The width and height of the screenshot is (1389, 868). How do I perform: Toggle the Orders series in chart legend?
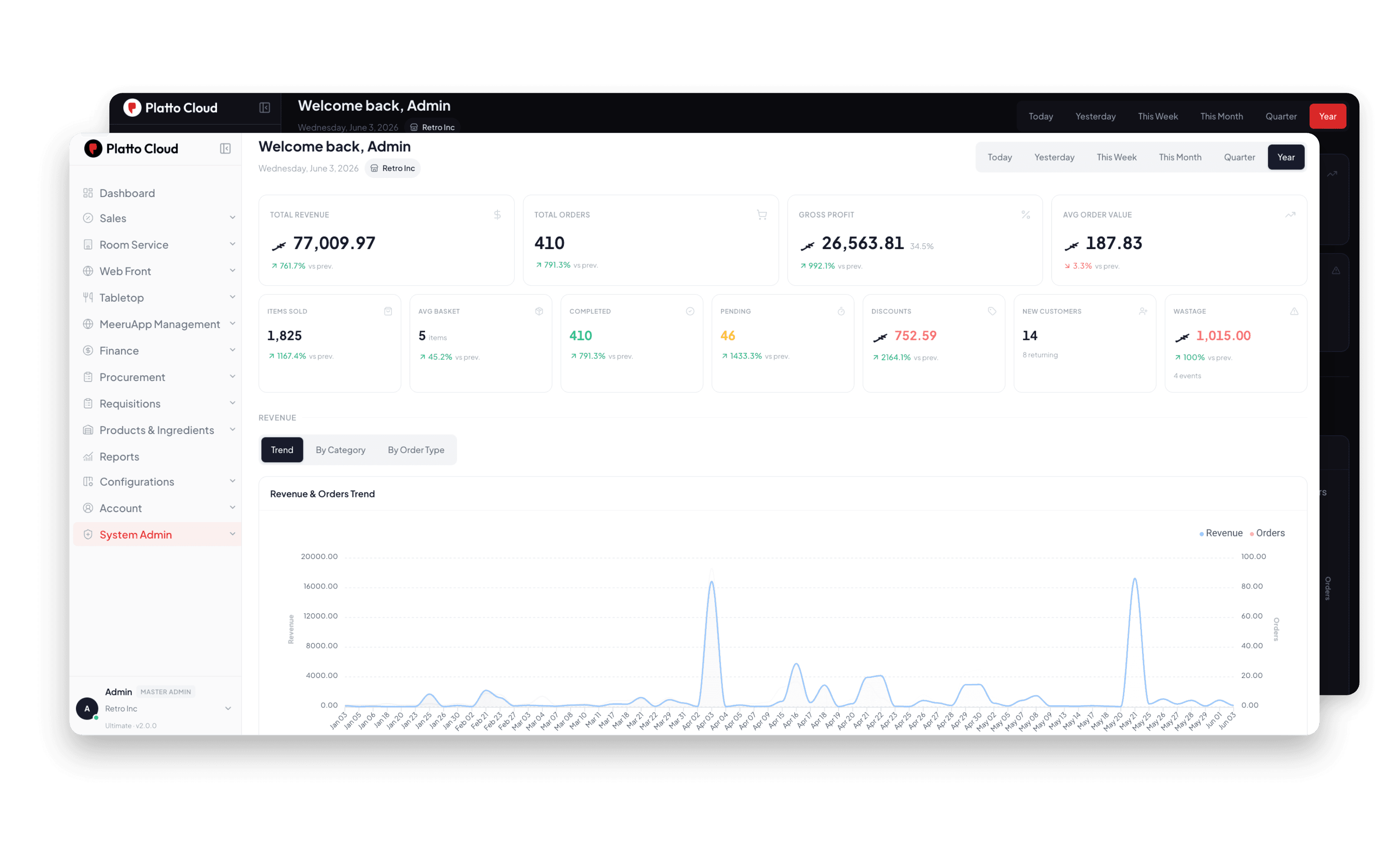[x=1267, y=533]
